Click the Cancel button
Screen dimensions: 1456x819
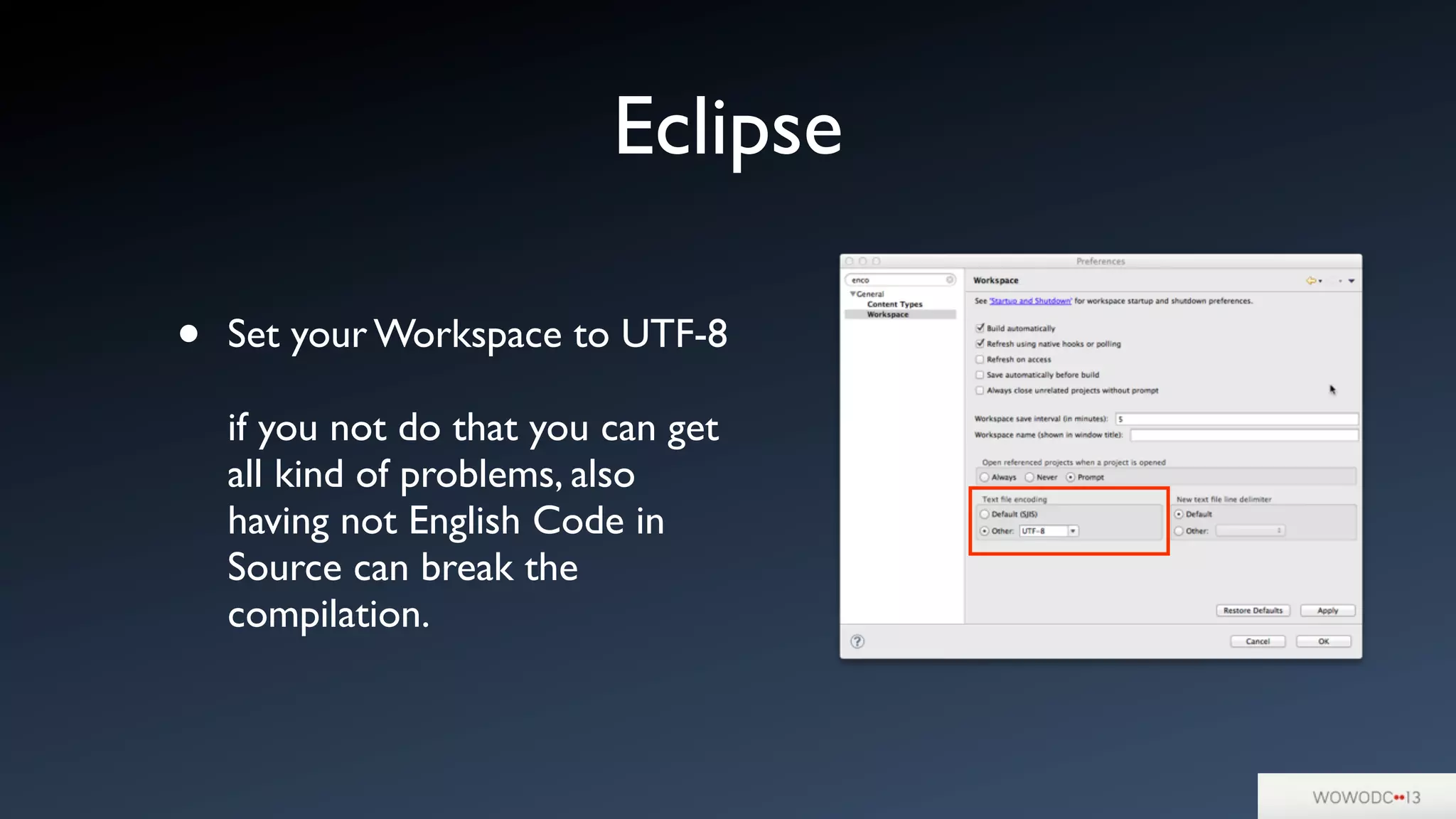(1258, 641)
